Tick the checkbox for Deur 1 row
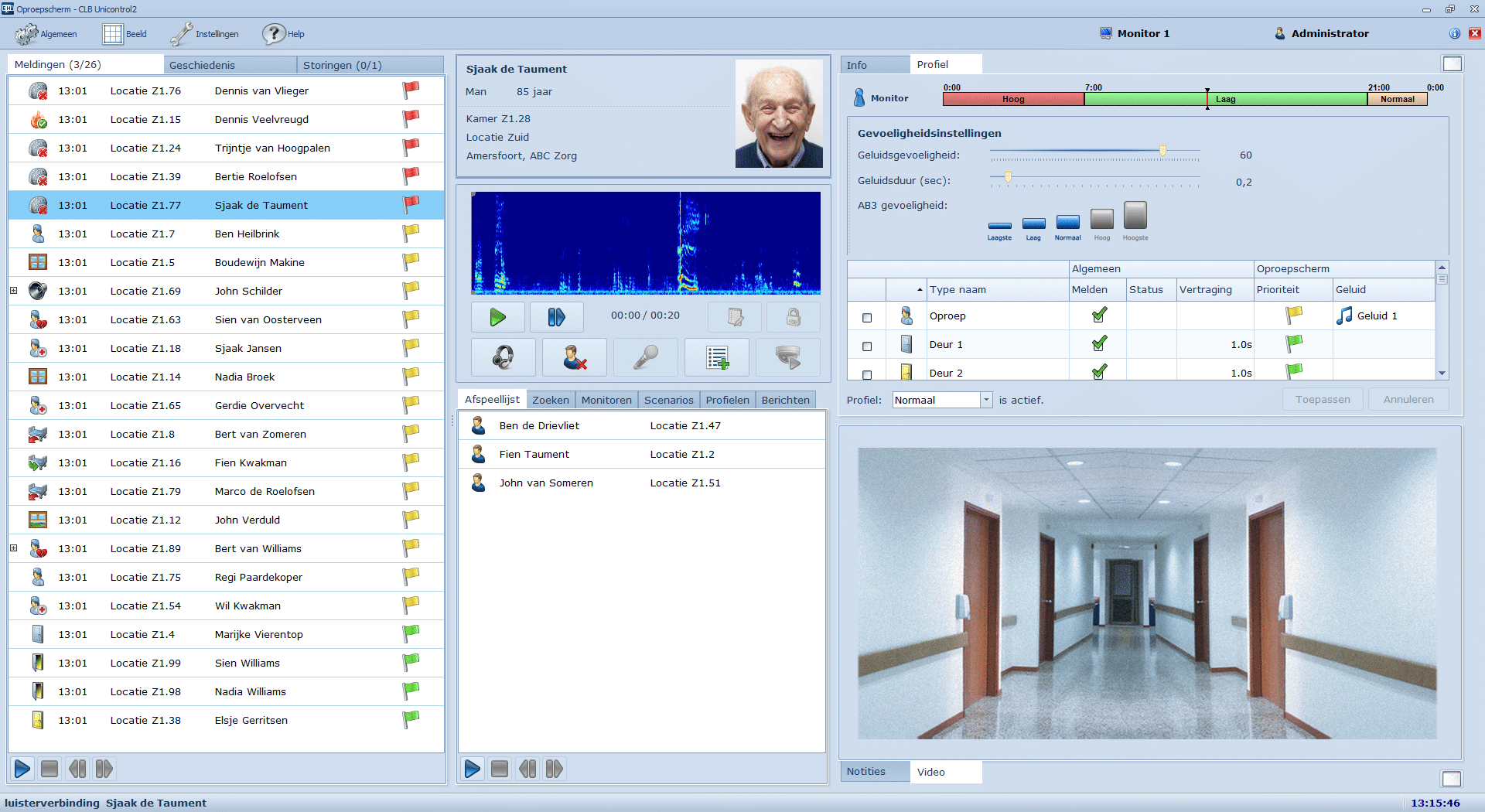1485x812 pixels. [867, 346]
